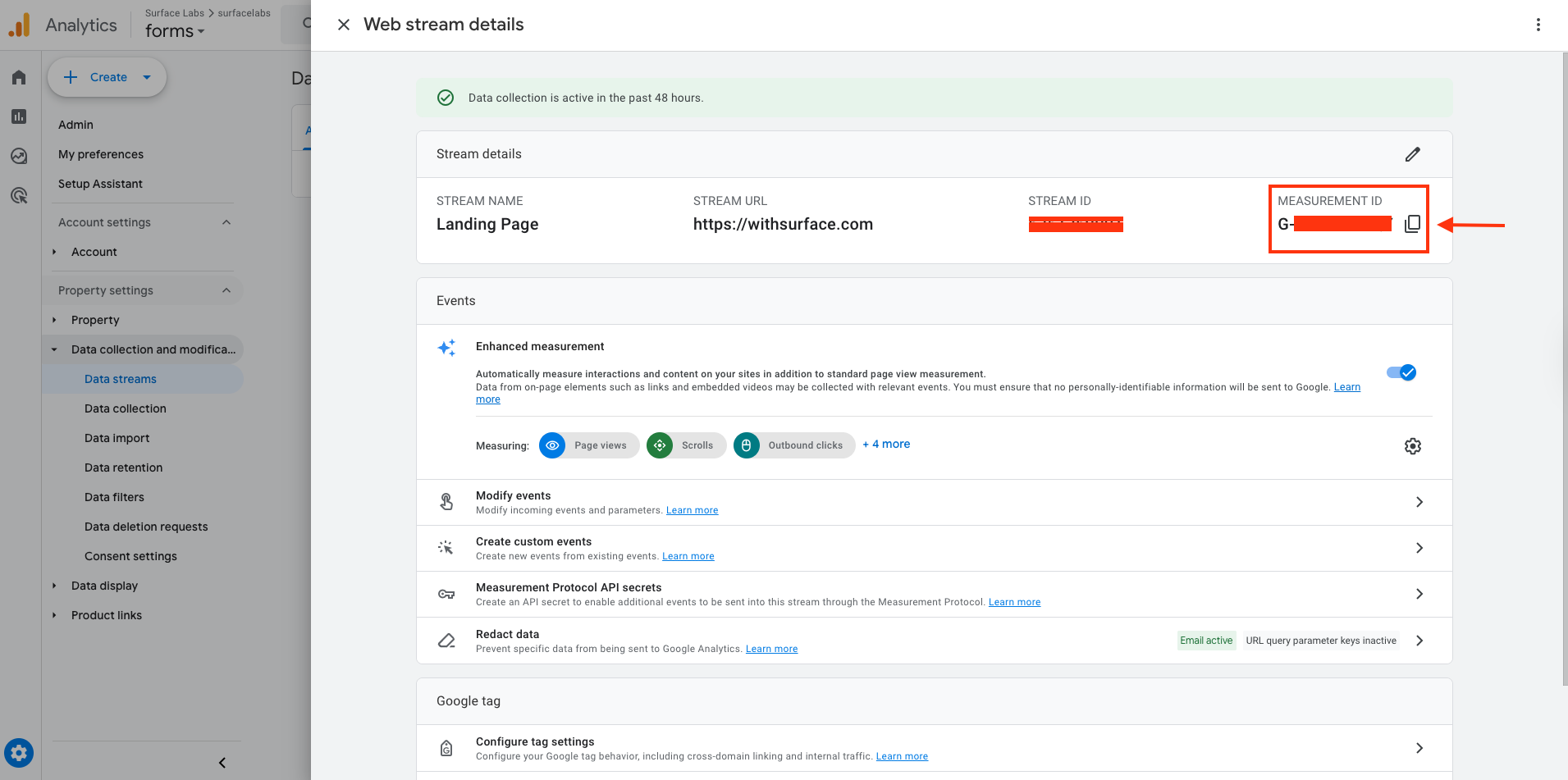Edit Stream details with the pencil icon
Image resolution: width=1568 pixels, height=780 pixels.
1413,153
